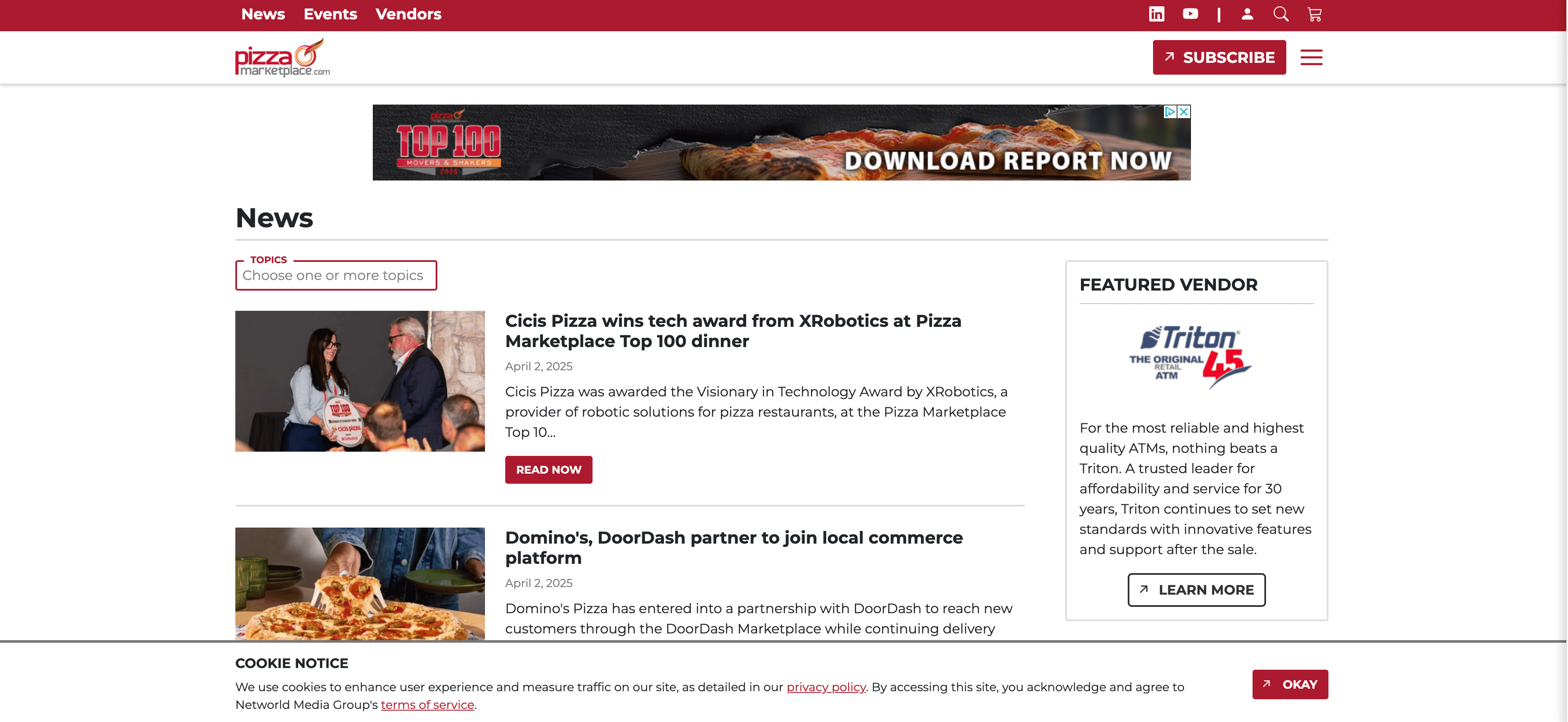The width and height of the screenshot is (1568, 722).
Task: Click Learn More for Triton vendor
Action: tap(1196, 589)
